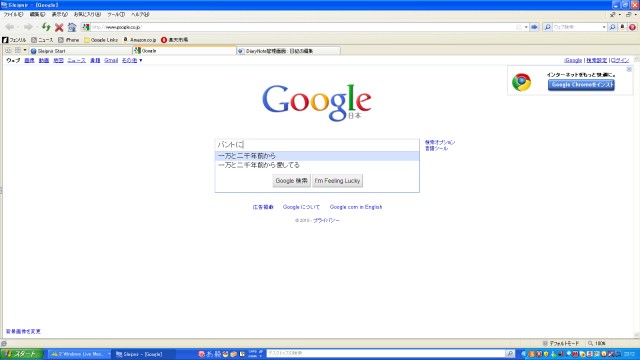Click the magnifier on taskbar desktop search

tap(510, 353)
